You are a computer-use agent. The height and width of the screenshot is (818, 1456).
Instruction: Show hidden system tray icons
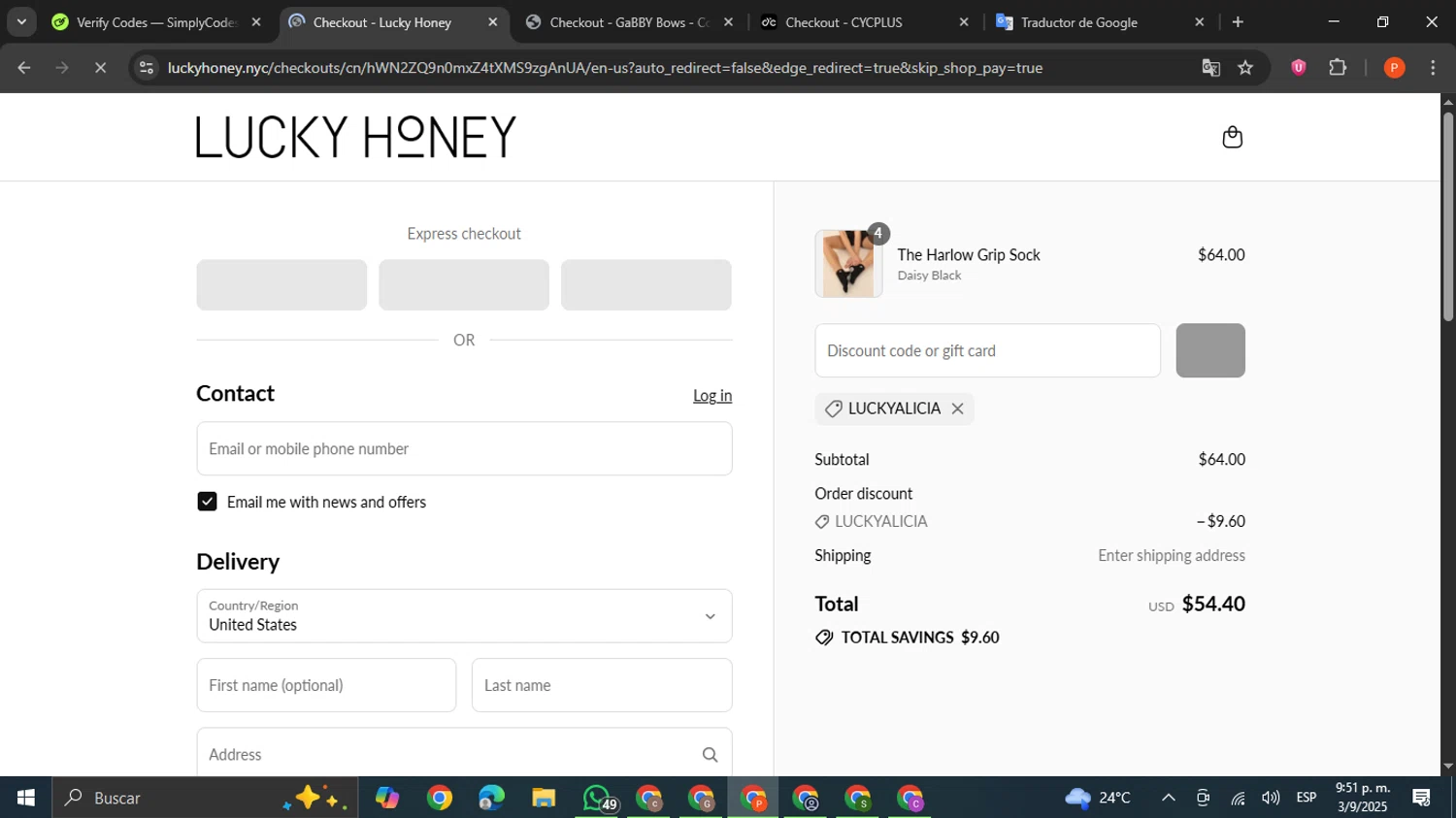(x=1169, y=798)
